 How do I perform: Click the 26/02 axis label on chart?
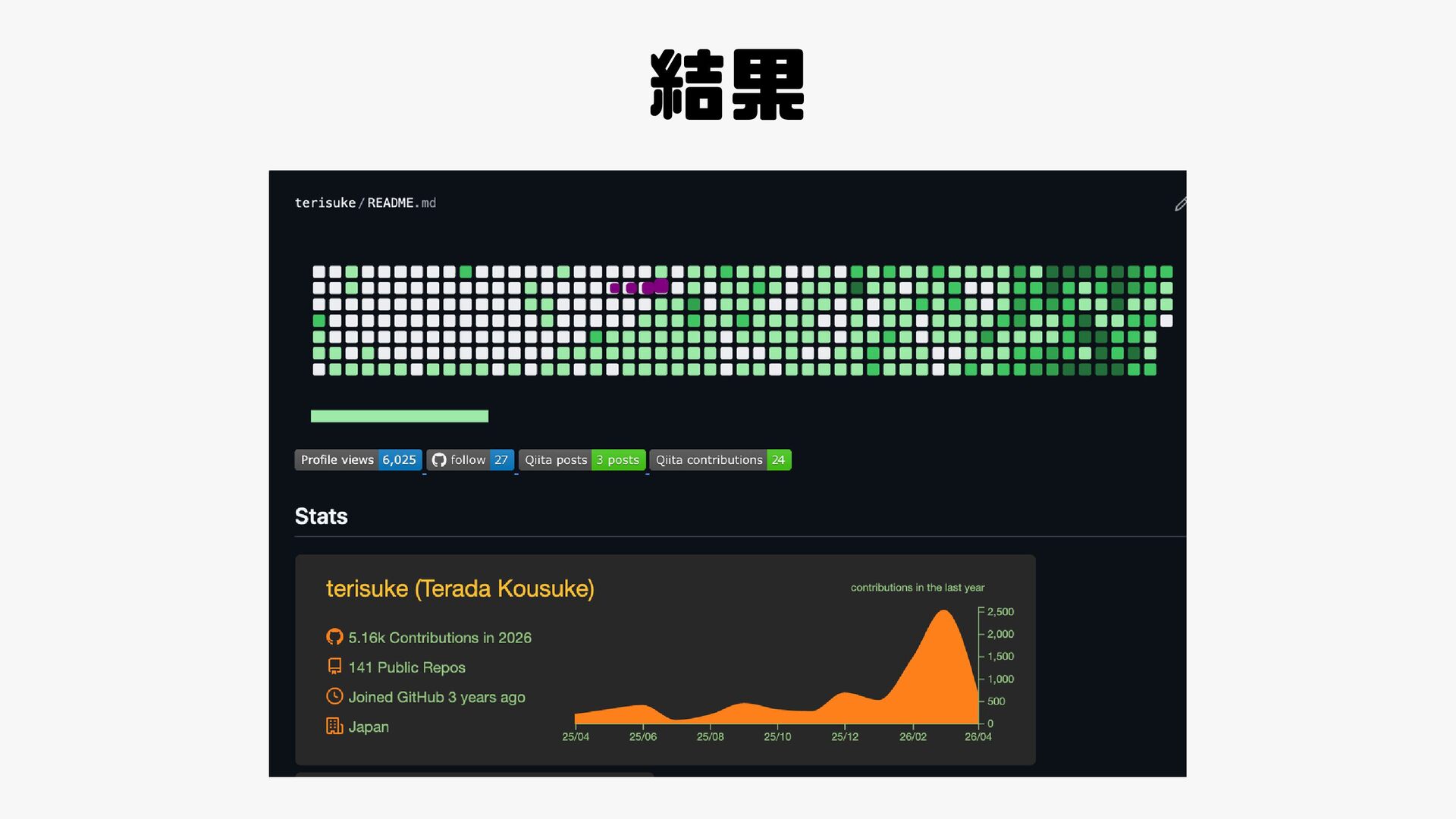pyautogui.click(x=912, y=736)
